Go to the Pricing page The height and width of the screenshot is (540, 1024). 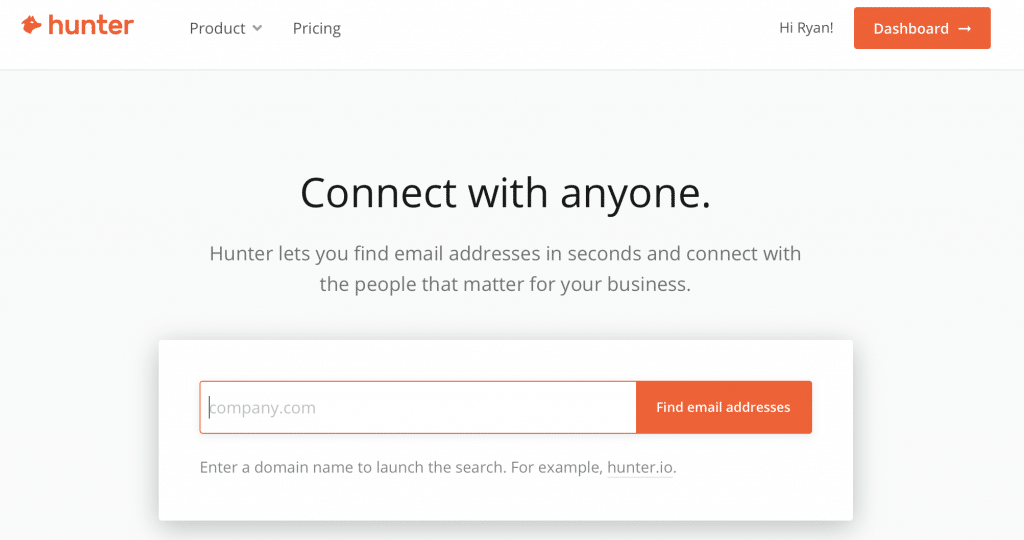317,28
